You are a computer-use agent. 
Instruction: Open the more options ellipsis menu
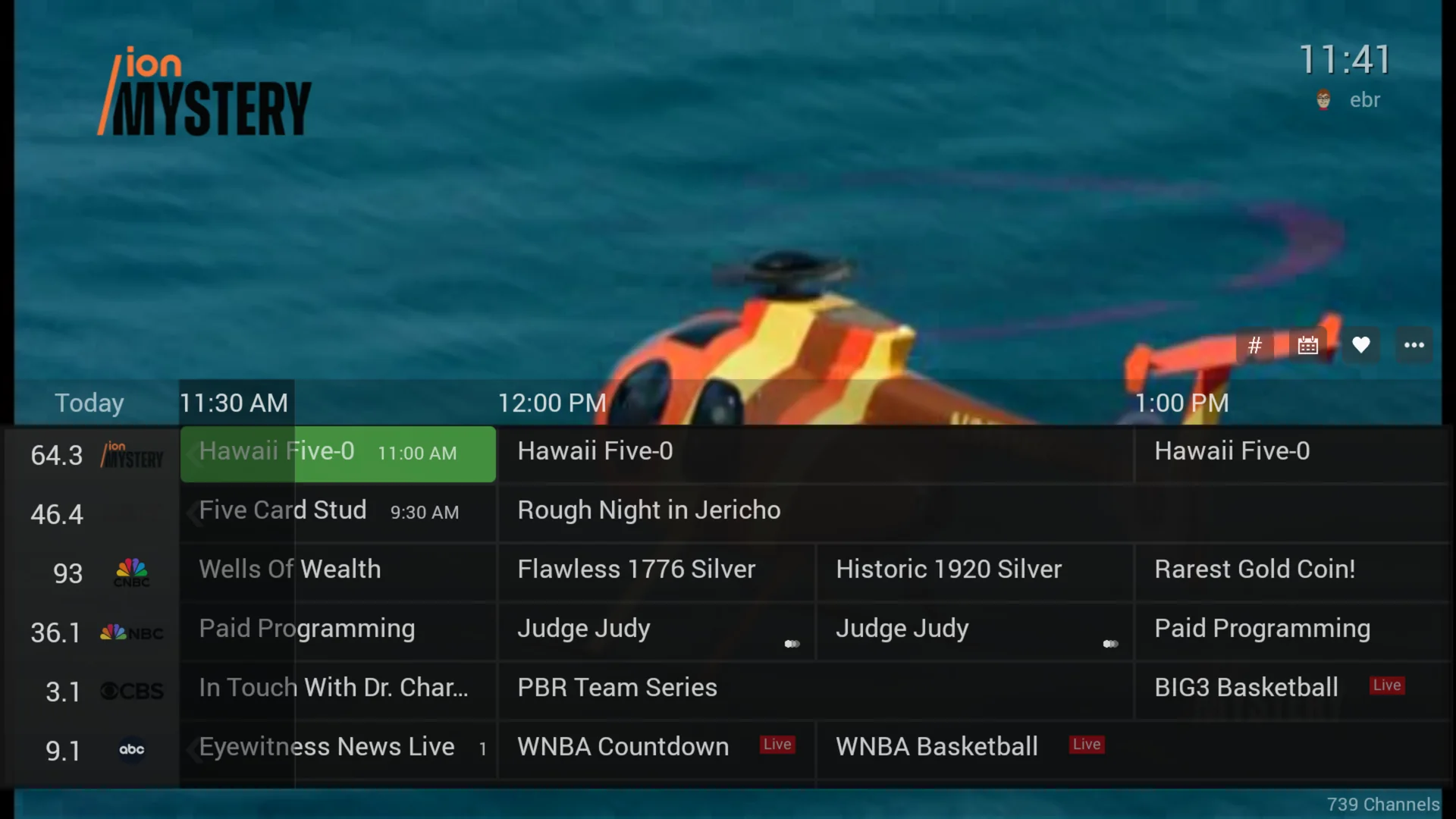tap(1414, 346)
